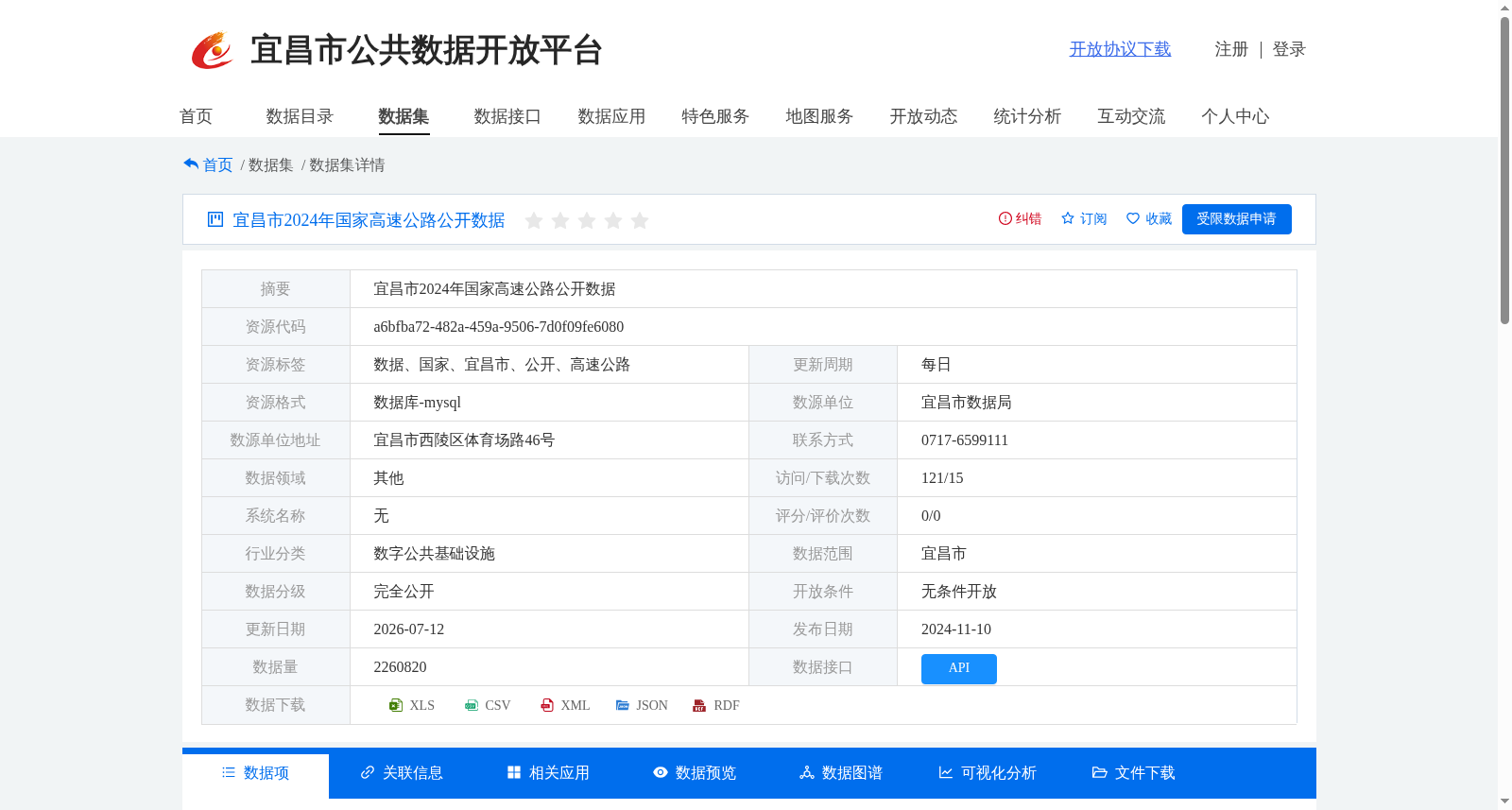The image size is (1512, 810).
Task: Open the 数据图谱 tab
Action: [841, 773]
